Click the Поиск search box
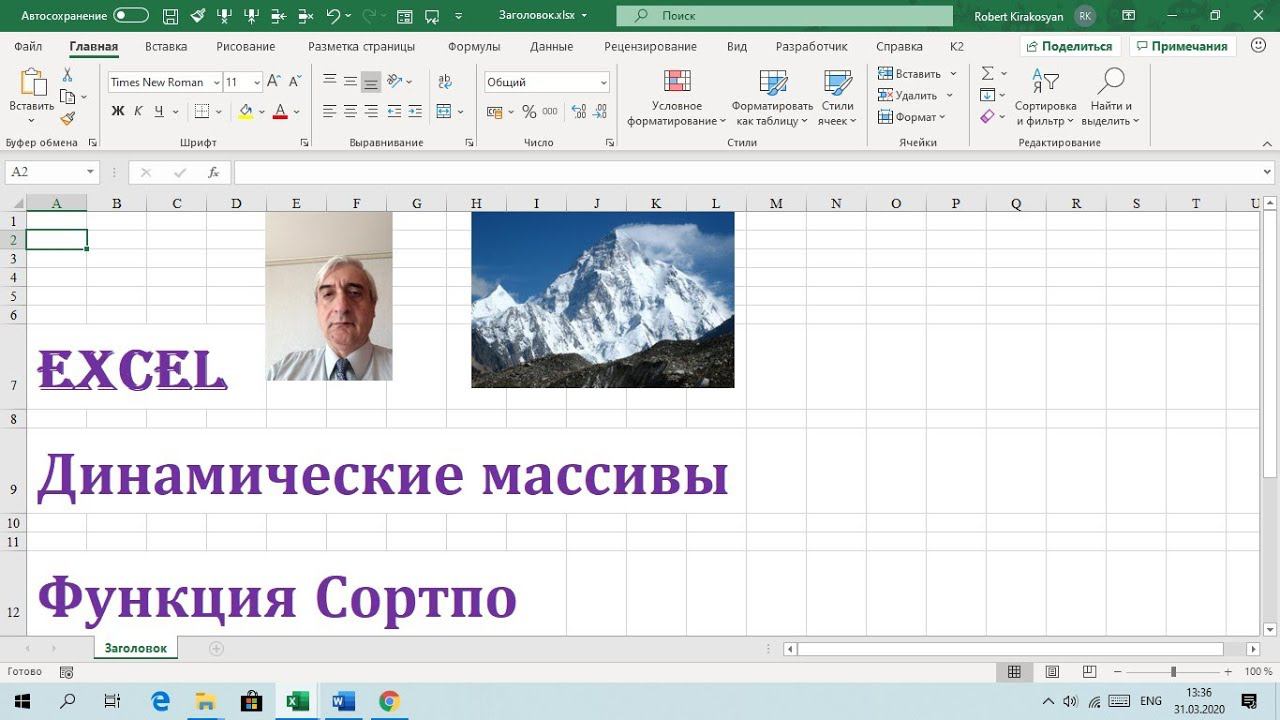1280x720 pixels. click(785, 16)
